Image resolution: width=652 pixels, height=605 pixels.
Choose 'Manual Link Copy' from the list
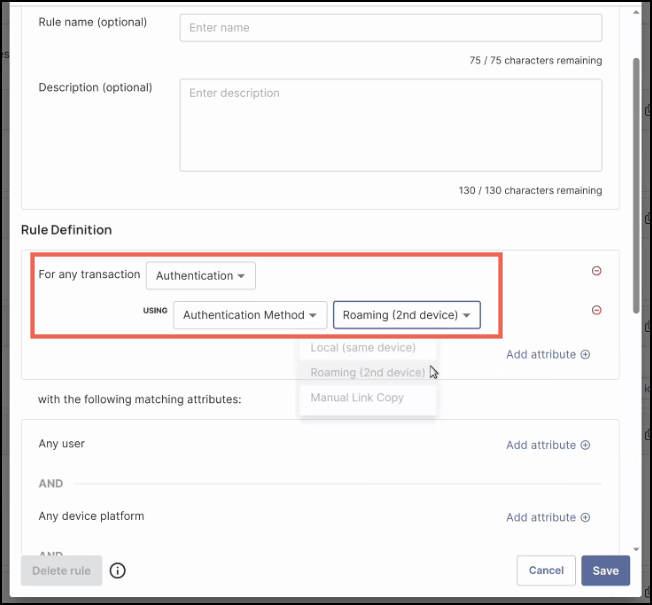[357, 398]
